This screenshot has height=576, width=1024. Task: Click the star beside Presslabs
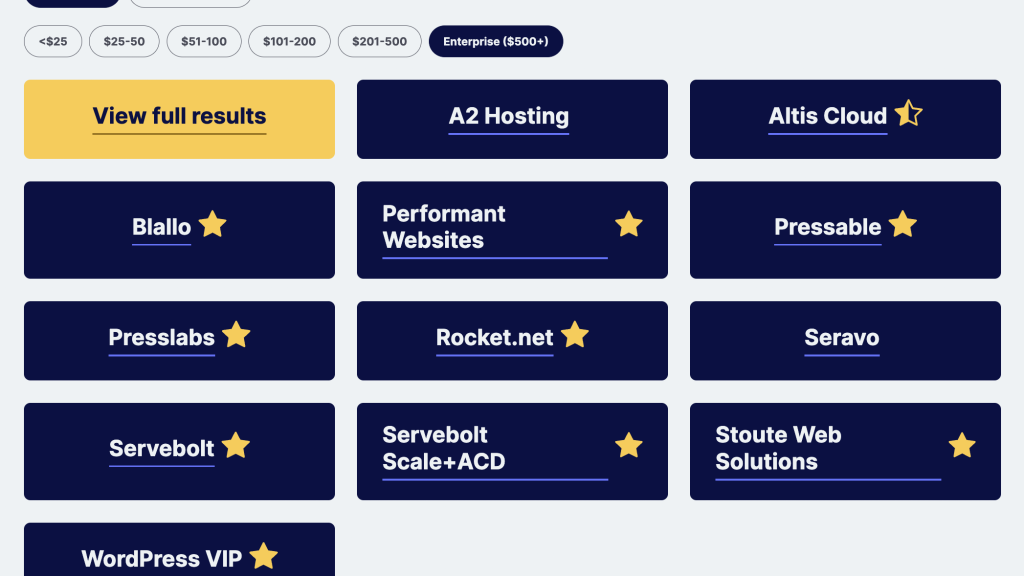tap(236, 335)
